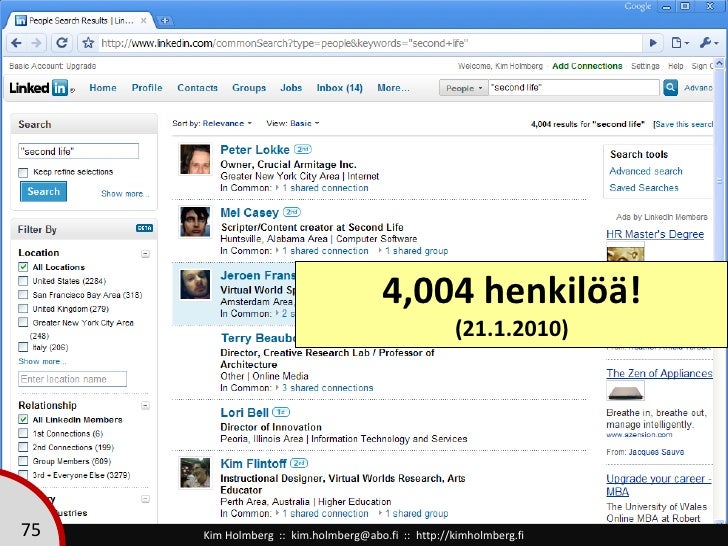Open the Groups menu item
Image resolution: width=728 pixels, height=546 pixels.
(x=249, y=88)
